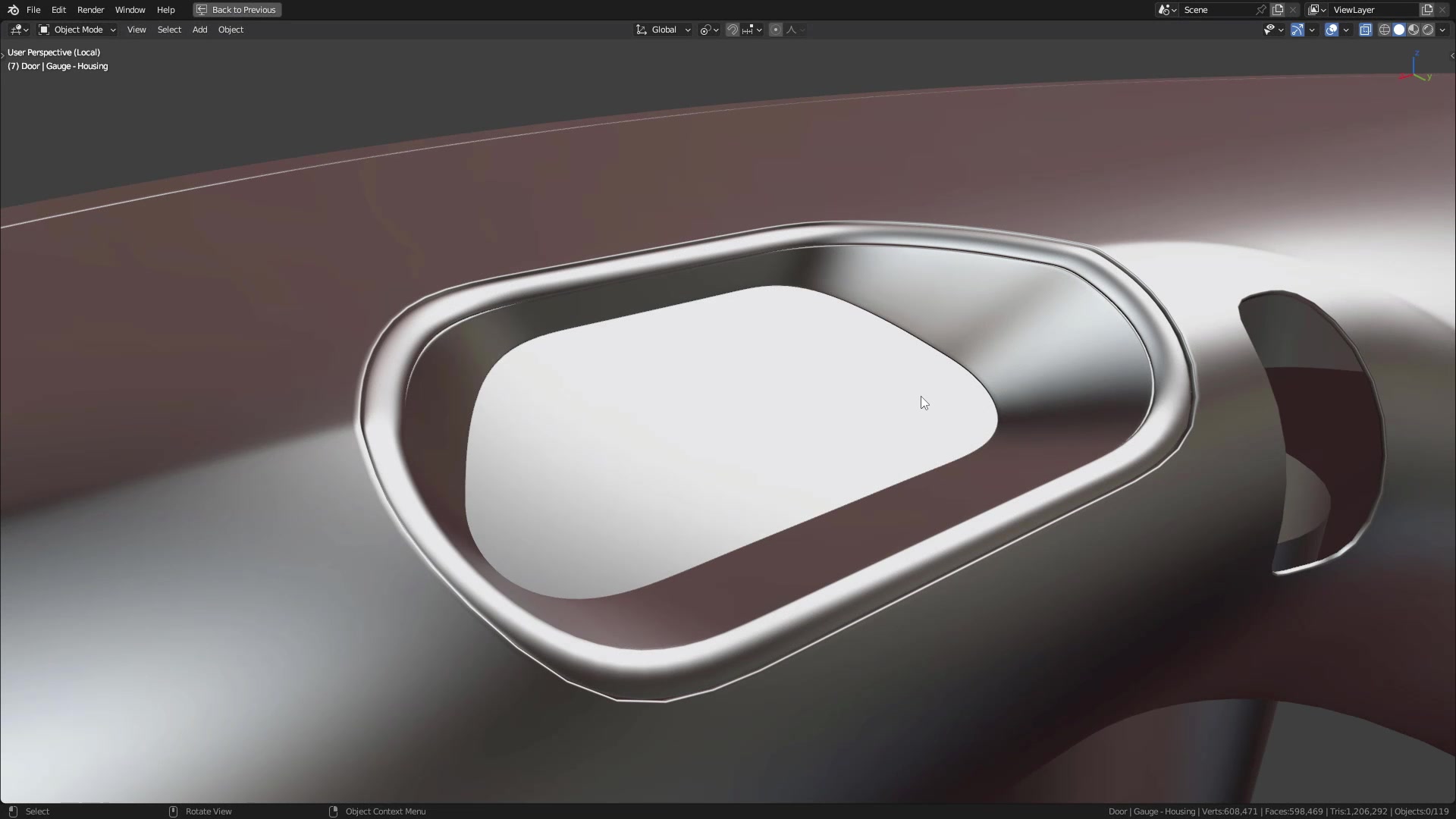Click the 'Objects:0/119' statistics text
Viewport: 1456px width, 819px height.
(x=1422, y=811)
